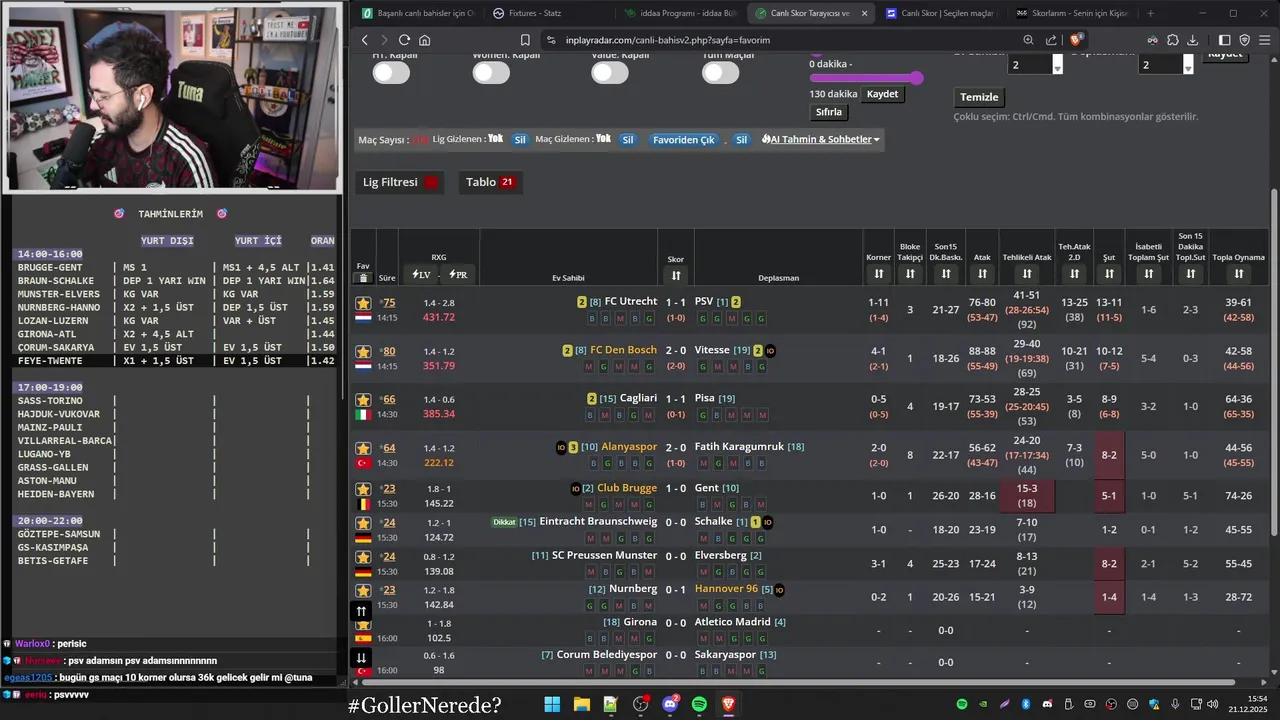Click the Temizle button
Image resolution: width=1280 pixels, height=720 pixels.
pos(979,97)
